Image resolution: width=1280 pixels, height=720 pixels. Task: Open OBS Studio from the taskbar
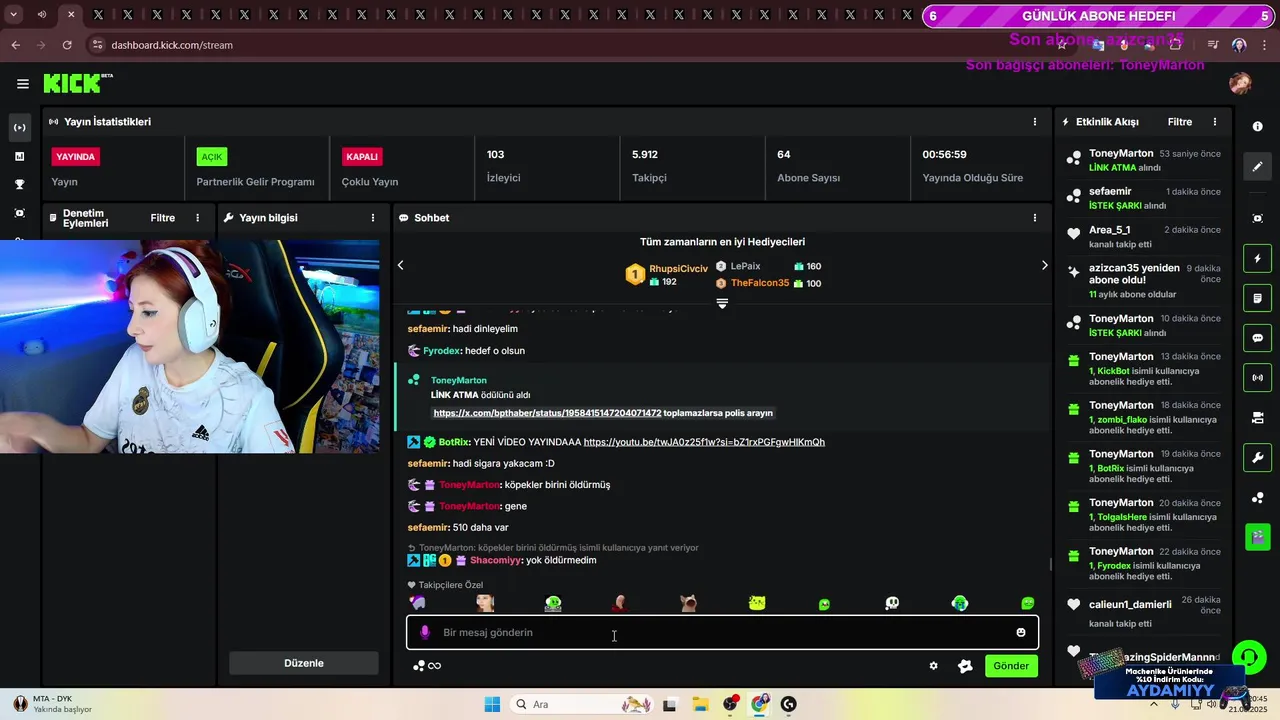pyautogui.click(x=730, y=704)
